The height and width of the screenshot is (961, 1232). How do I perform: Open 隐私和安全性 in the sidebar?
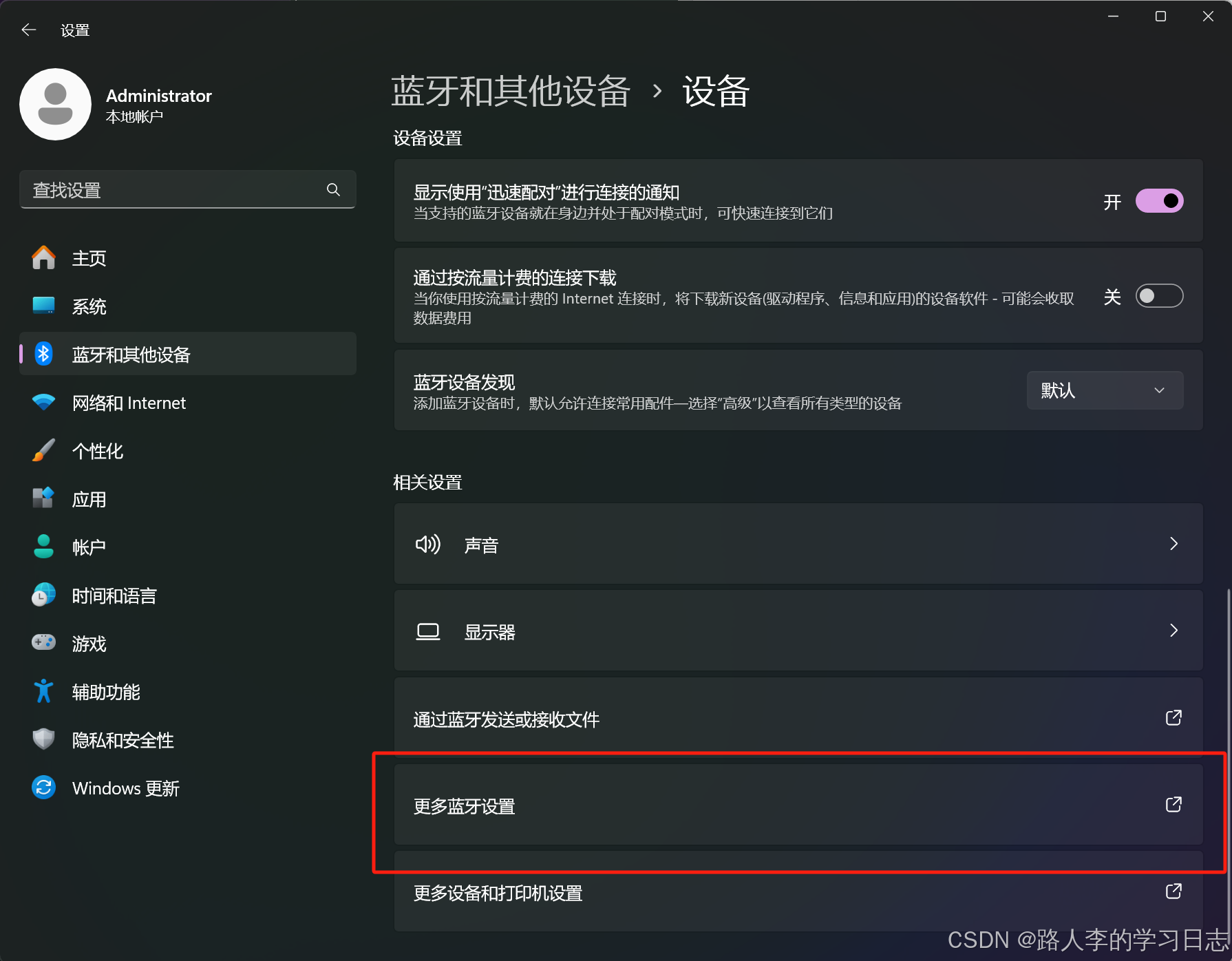187,740
